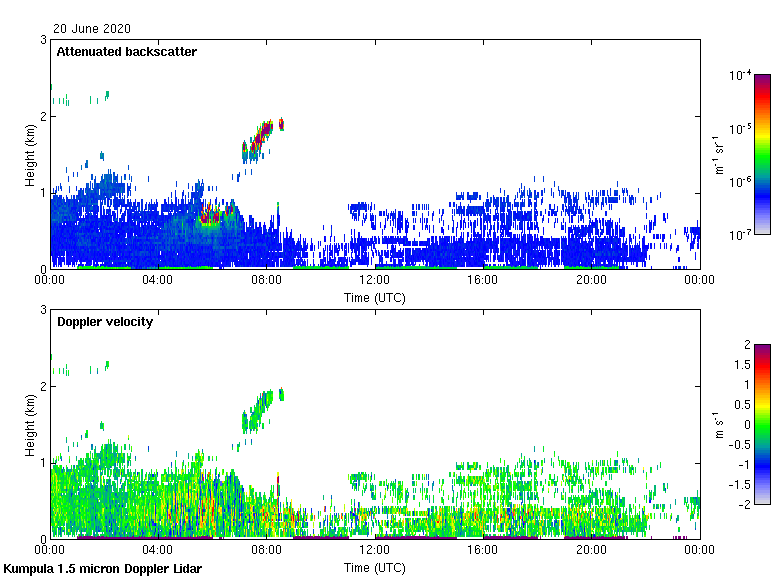Click the 10⁻⁴ value on the backscatter colorbar
Screen dimensions: 780x580
tap(740, 76)
